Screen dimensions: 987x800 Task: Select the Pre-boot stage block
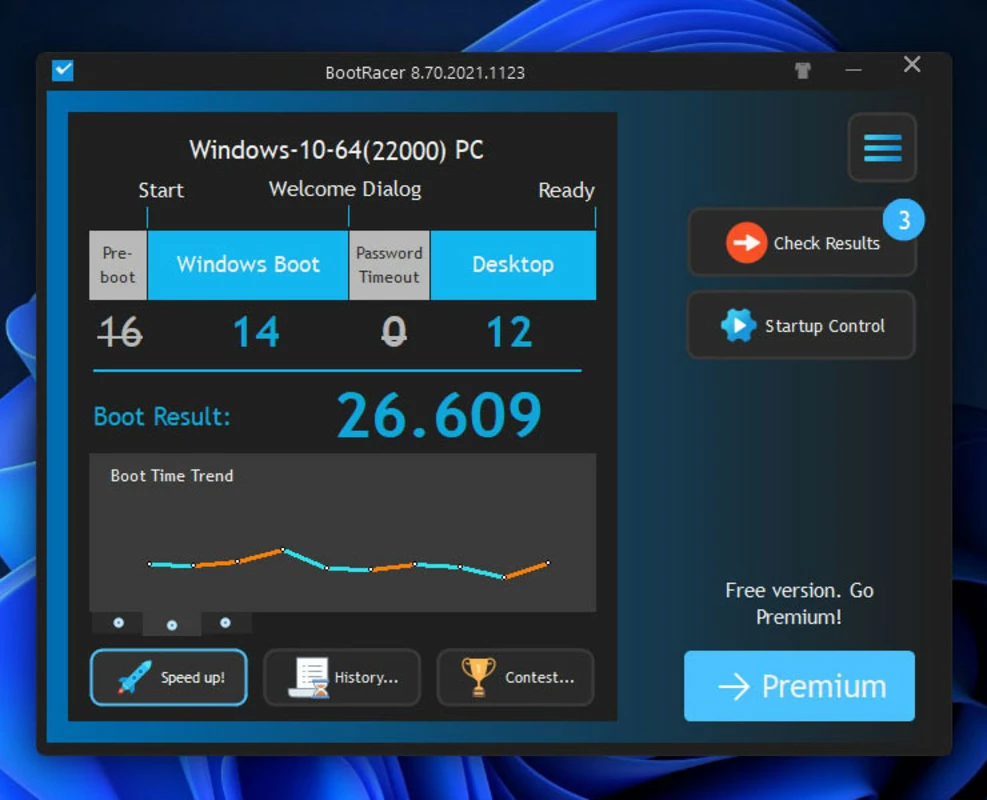[118, 265]
